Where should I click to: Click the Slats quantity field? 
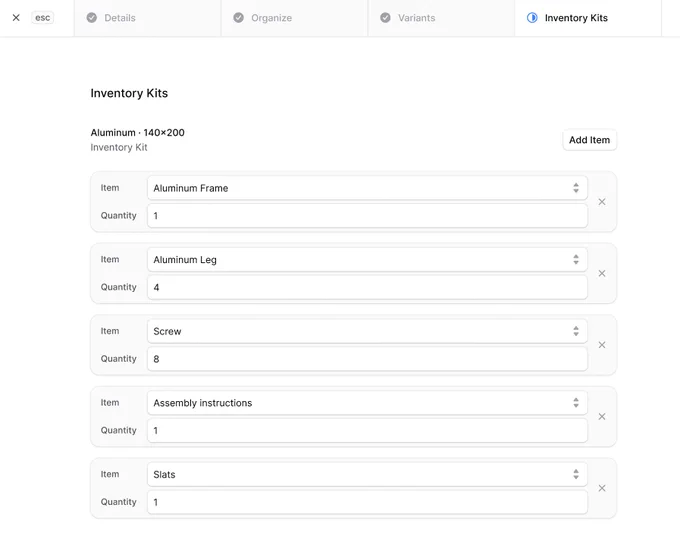click(x=367, y=502)
